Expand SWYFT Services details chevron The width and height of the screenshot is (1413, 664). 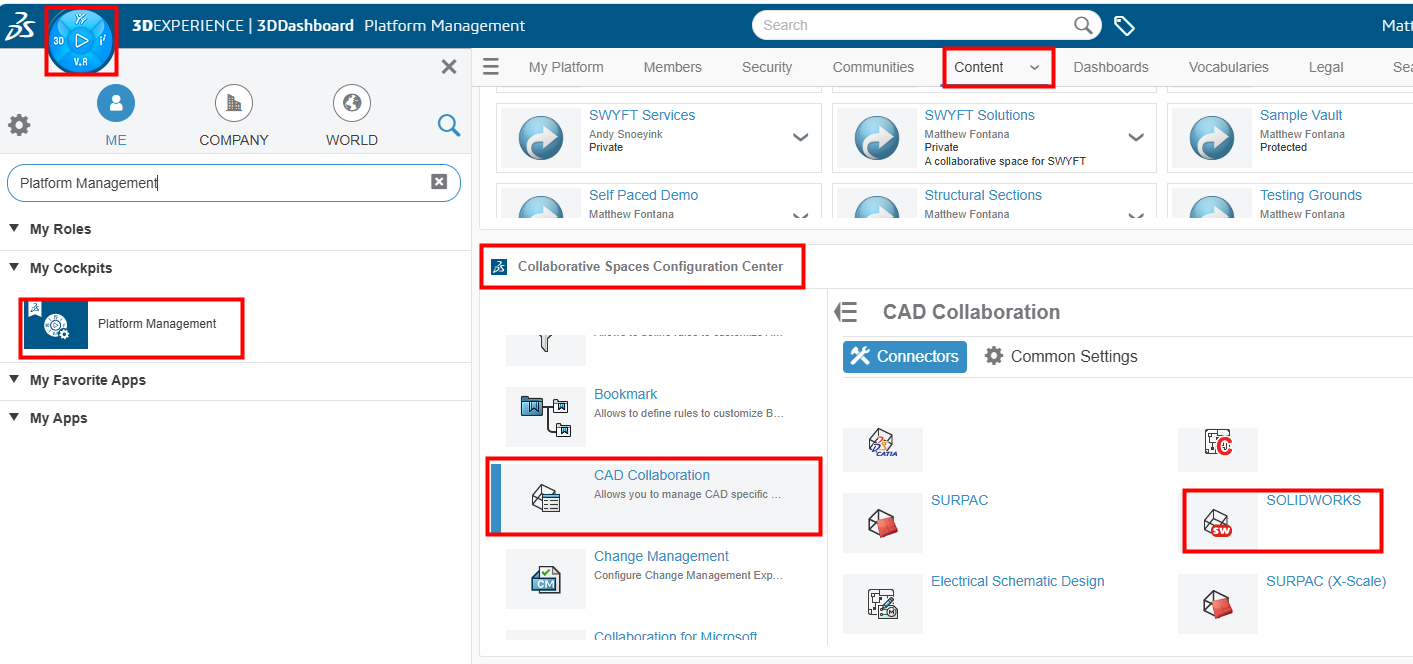tap(800, 137)
